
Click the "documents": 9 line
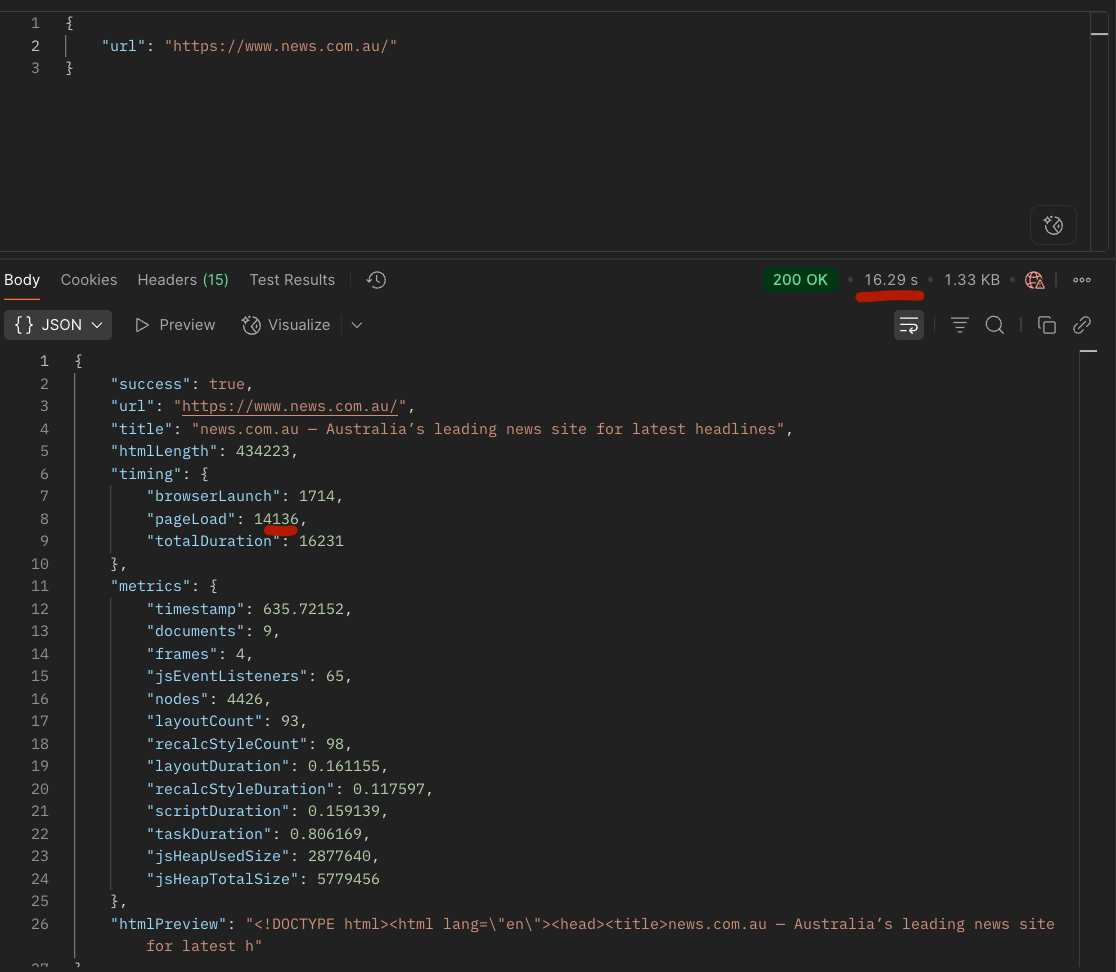coord(213,631)
